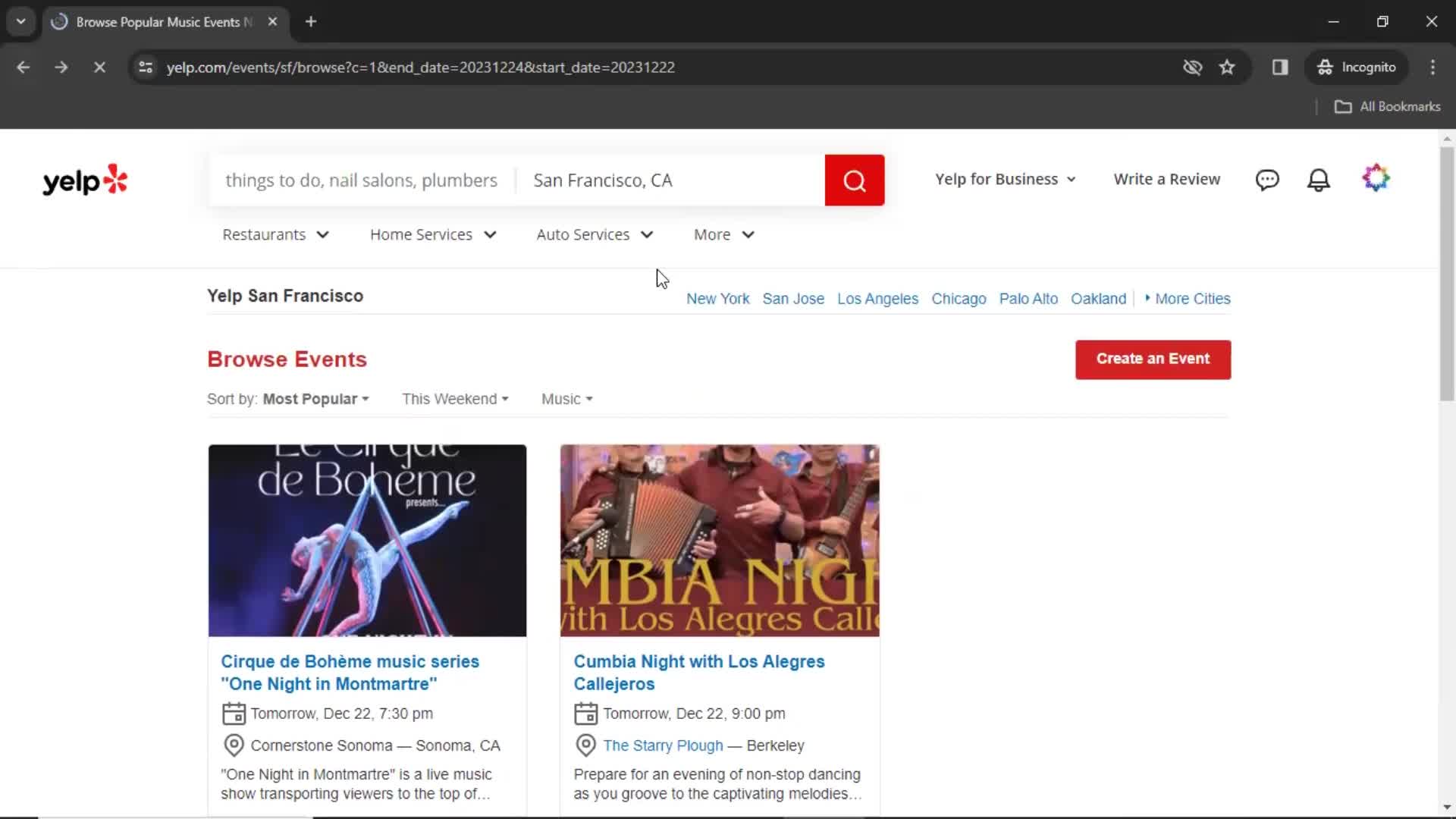The height and width of the screenshot is (819, 1456).
Task: Stop page loading with the X button
Action: click(99, 67)
